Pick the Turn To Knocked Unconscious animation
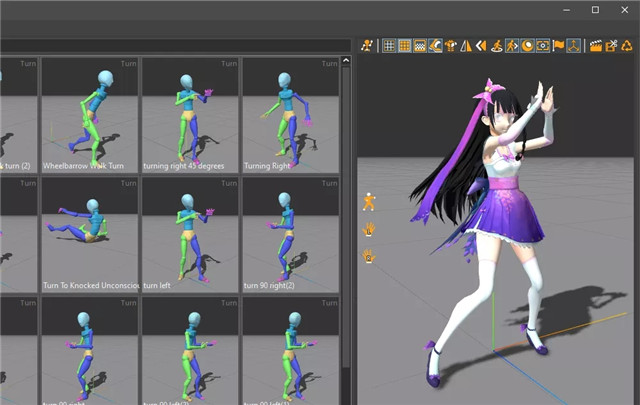 pos(89,234)
